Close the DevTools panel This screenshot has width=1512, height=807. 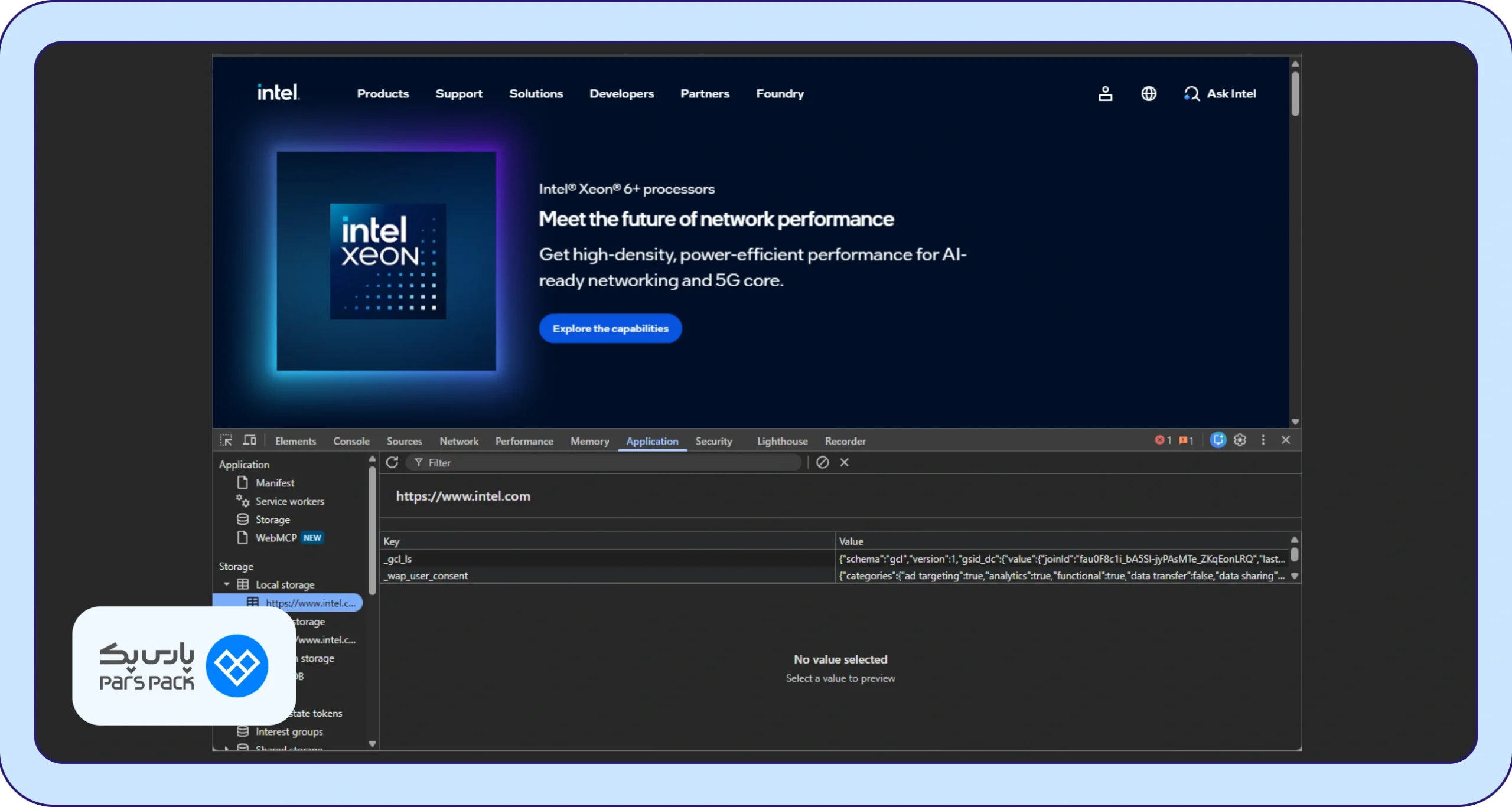click(x=1286, y=440)
